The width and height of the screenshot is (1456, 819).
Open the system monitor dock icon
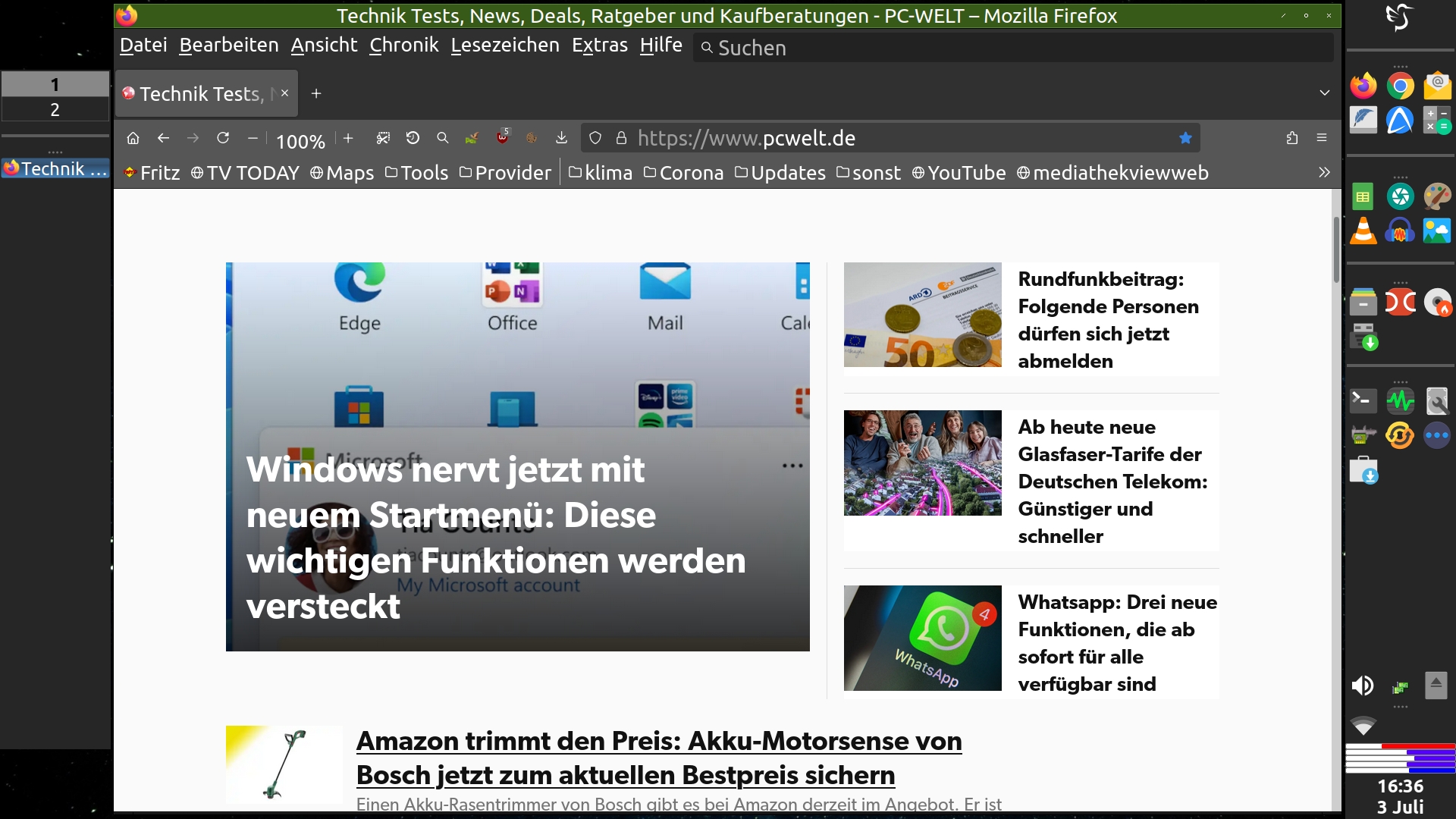1400,400
